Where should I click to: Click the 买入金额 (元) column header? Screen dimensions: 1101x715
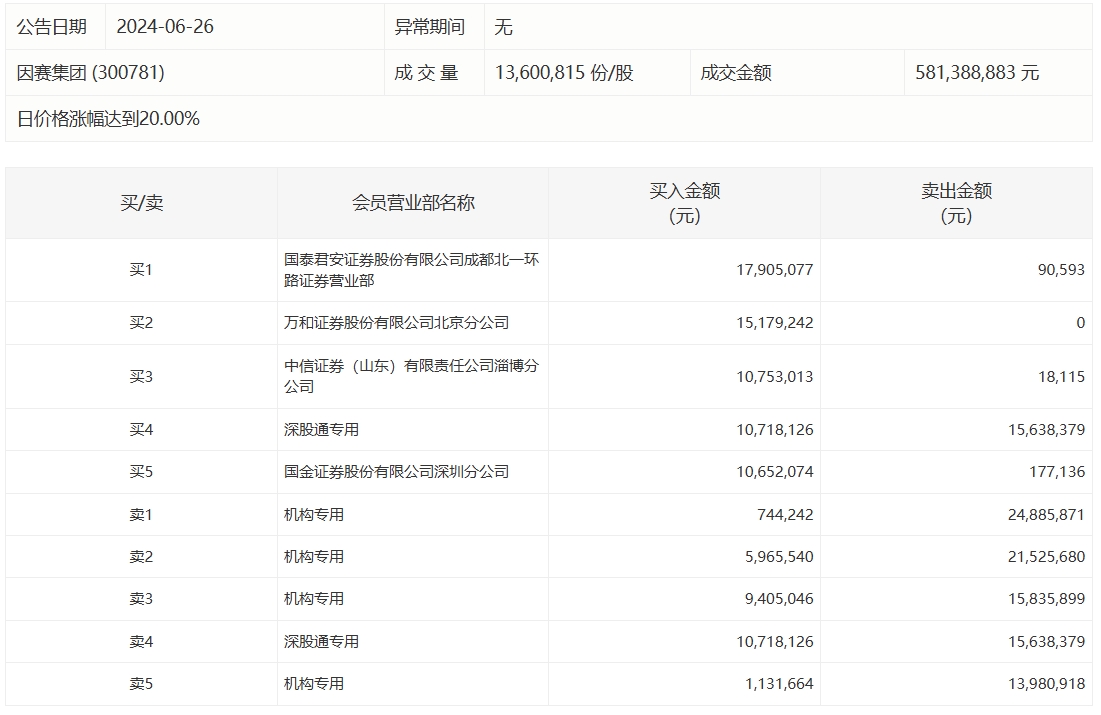tap(685, 203)
